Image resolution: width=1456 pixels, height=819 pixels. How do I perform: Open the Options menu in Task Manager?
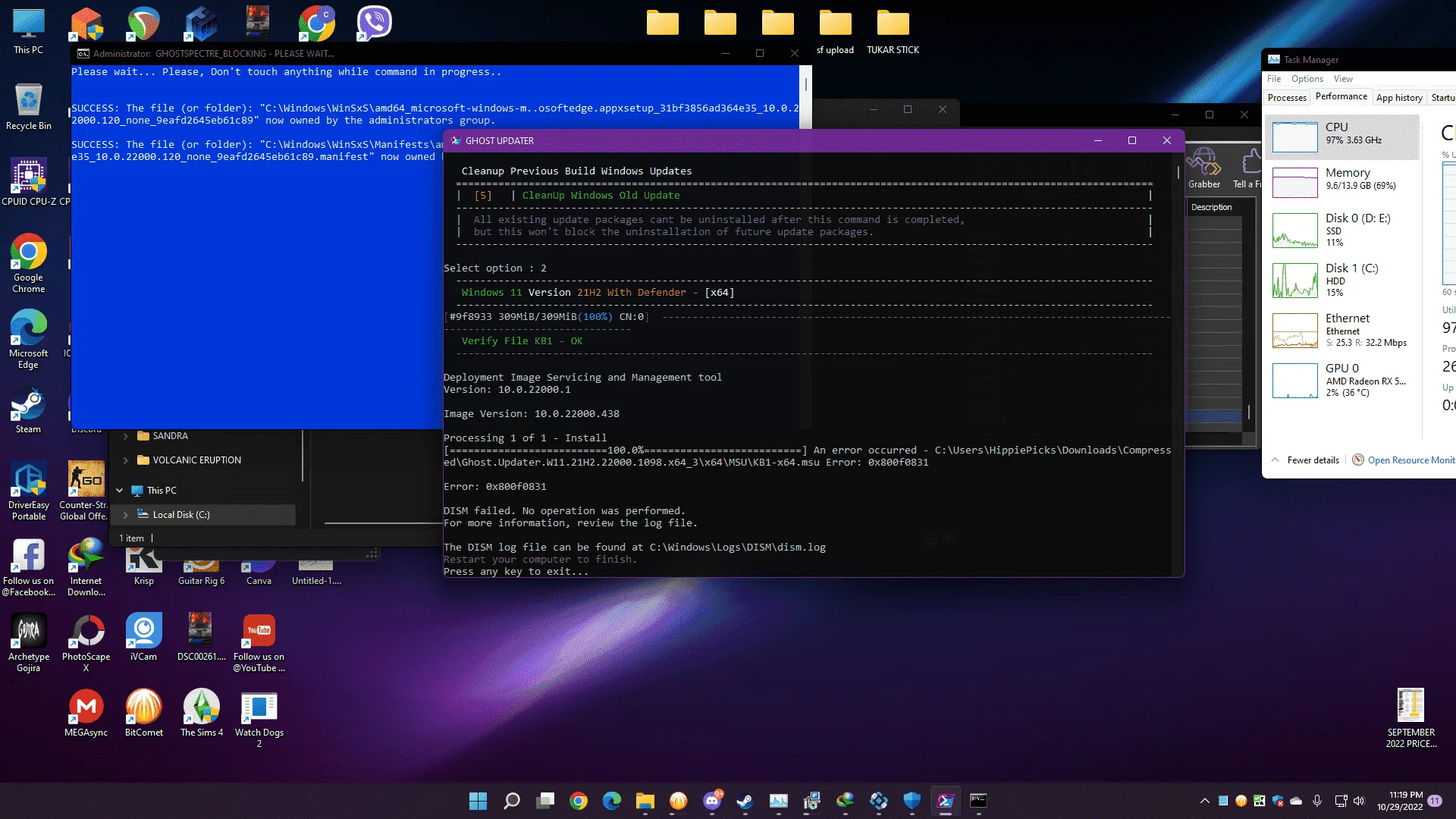click(x=1307, y=79)
